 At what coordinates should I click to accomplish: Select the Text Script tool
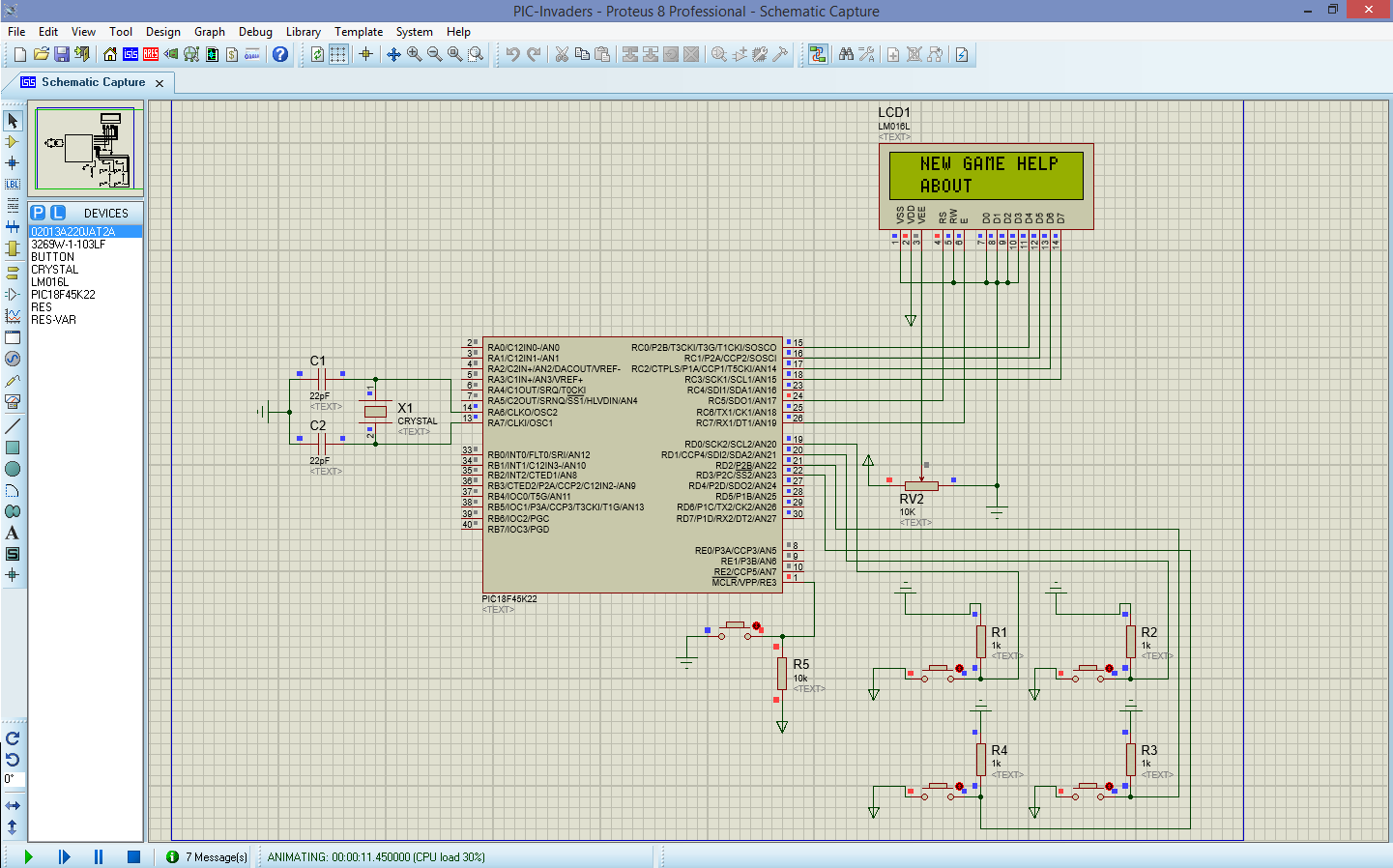13,206
